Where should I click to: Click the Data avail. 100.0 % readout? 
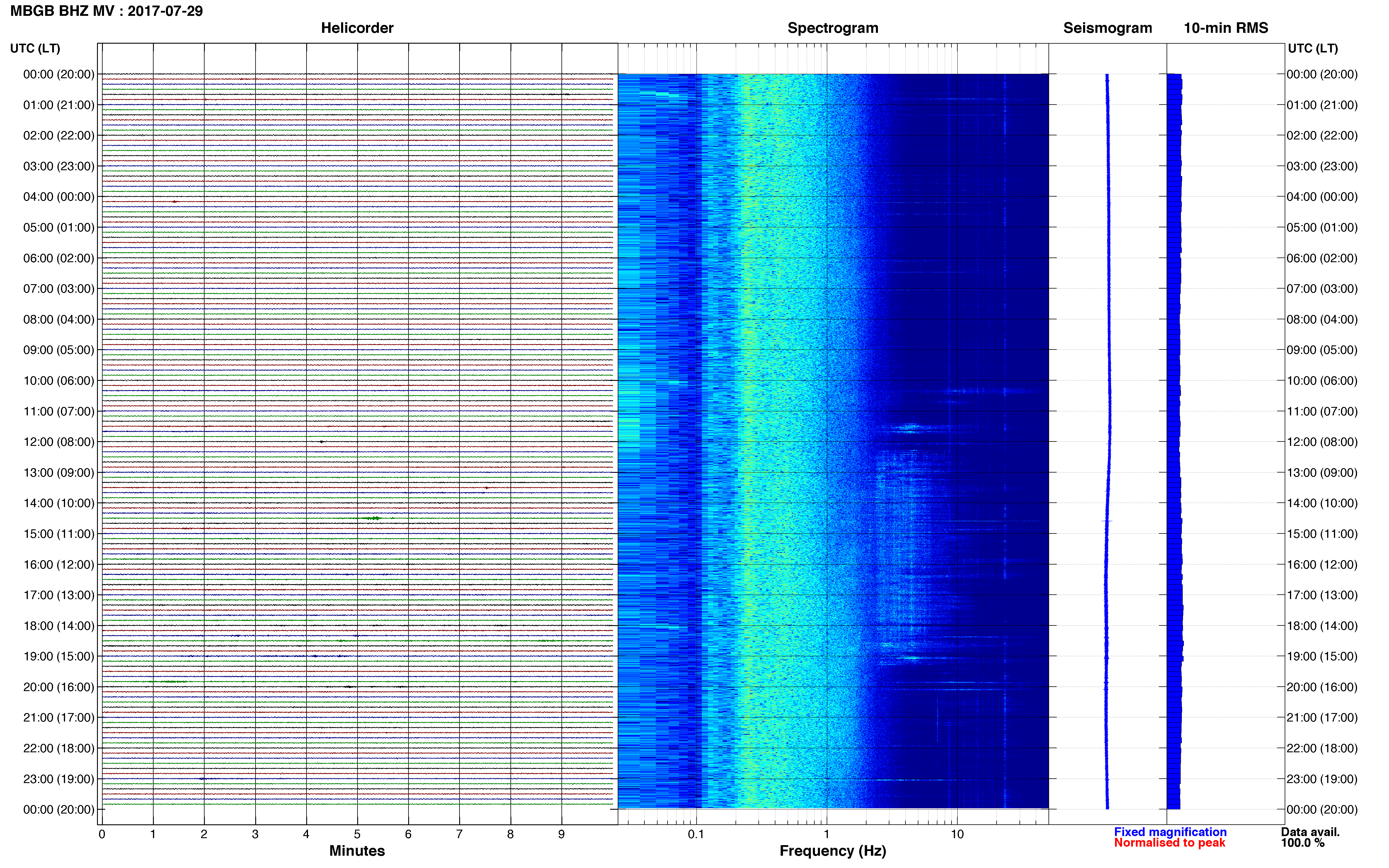click(1310, 838)
